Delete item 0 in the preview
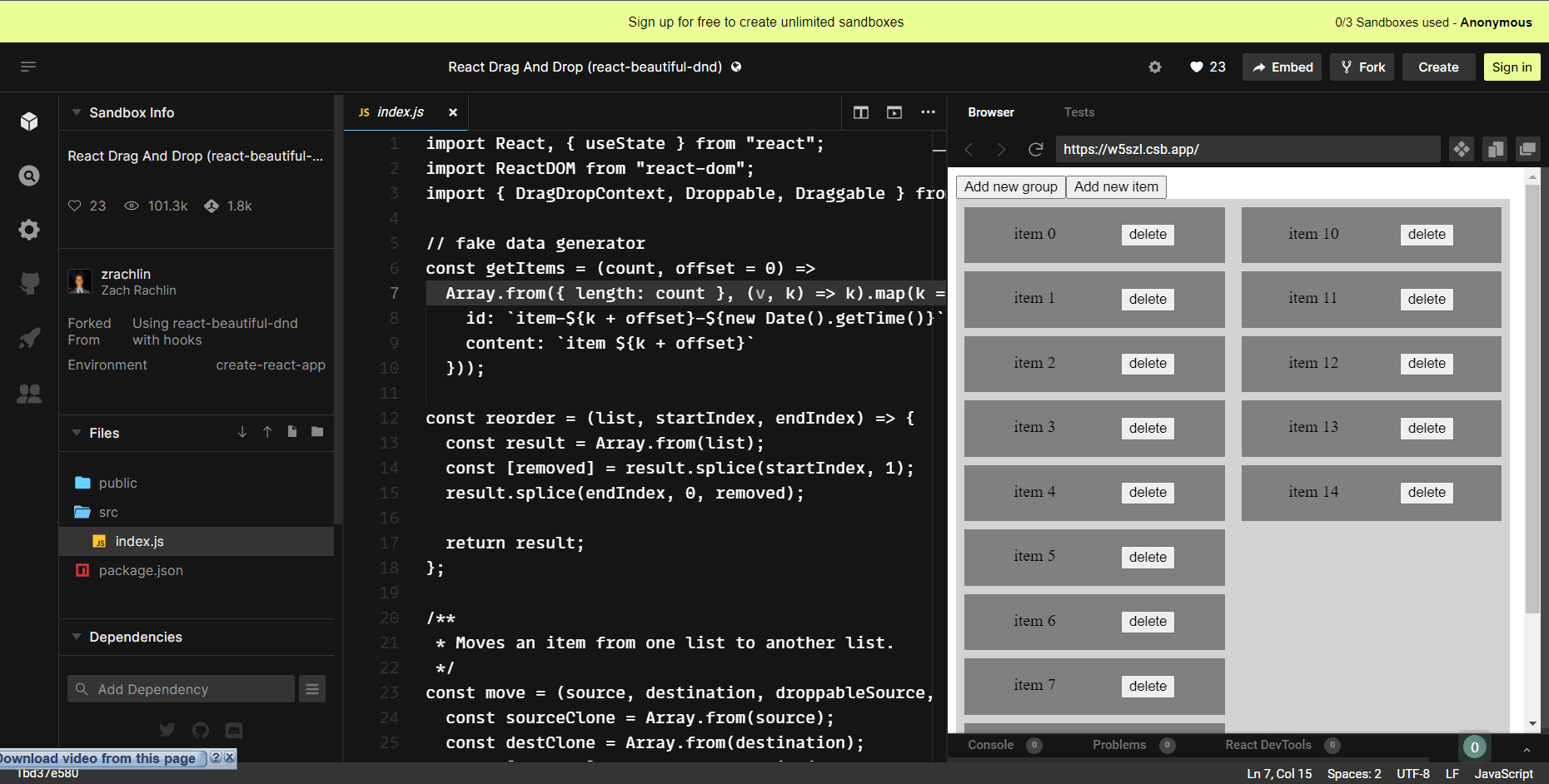The width and height of the screenshot is (1549, 784). pos(1148,235)
